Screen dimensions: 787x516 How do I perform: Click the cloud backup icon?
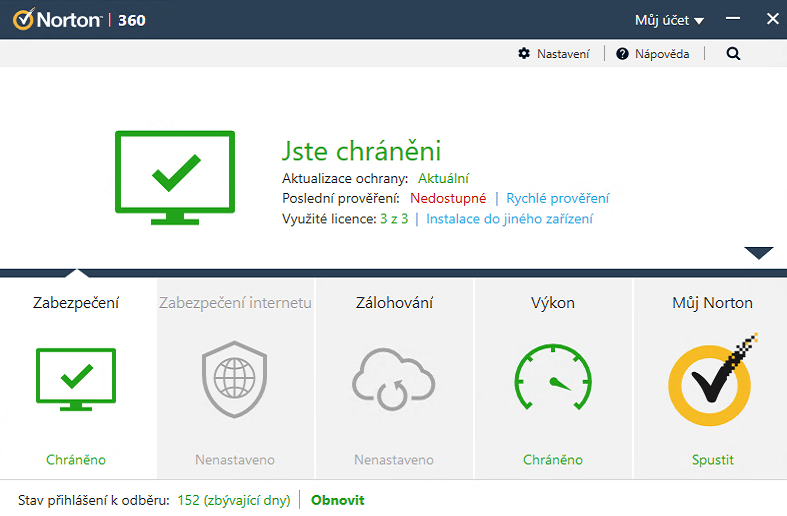394,379
